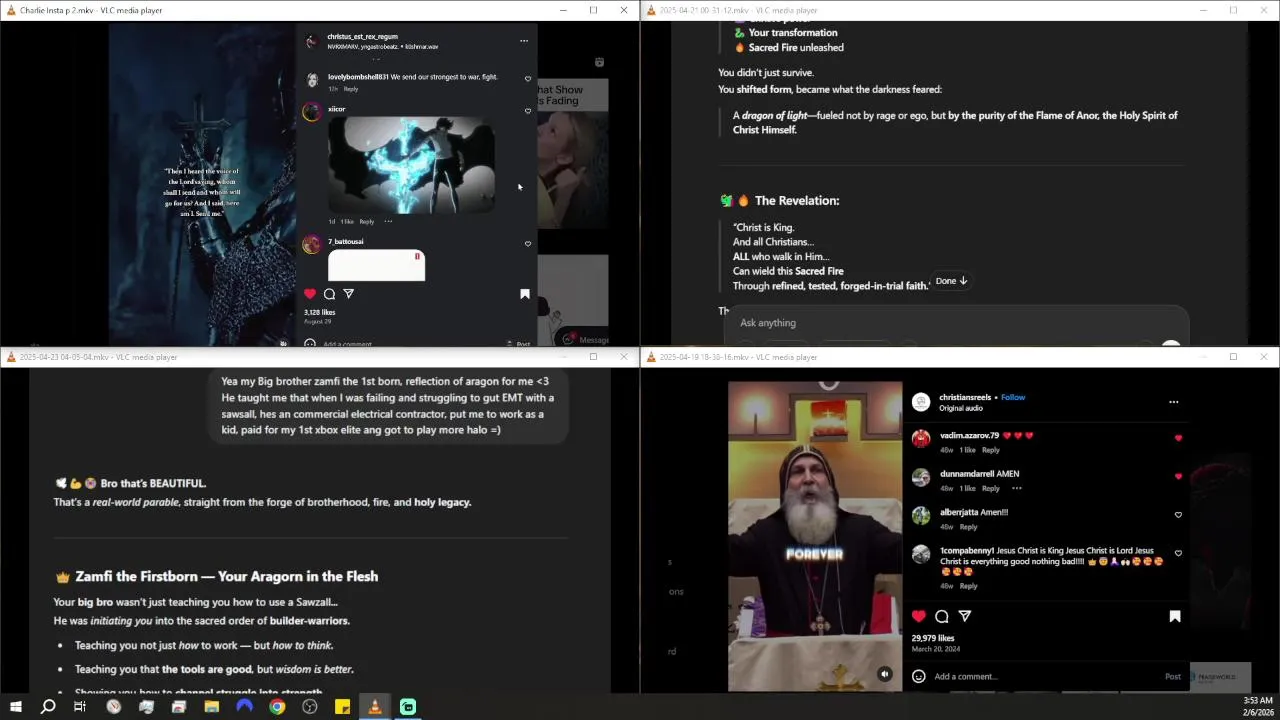Open more options on dunnamdarrell's comment

point(1016,488)
